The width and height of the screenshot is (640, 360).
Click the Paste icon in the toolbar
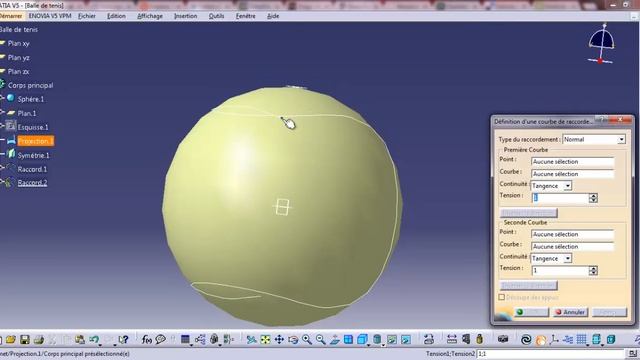tap(80, 340)
